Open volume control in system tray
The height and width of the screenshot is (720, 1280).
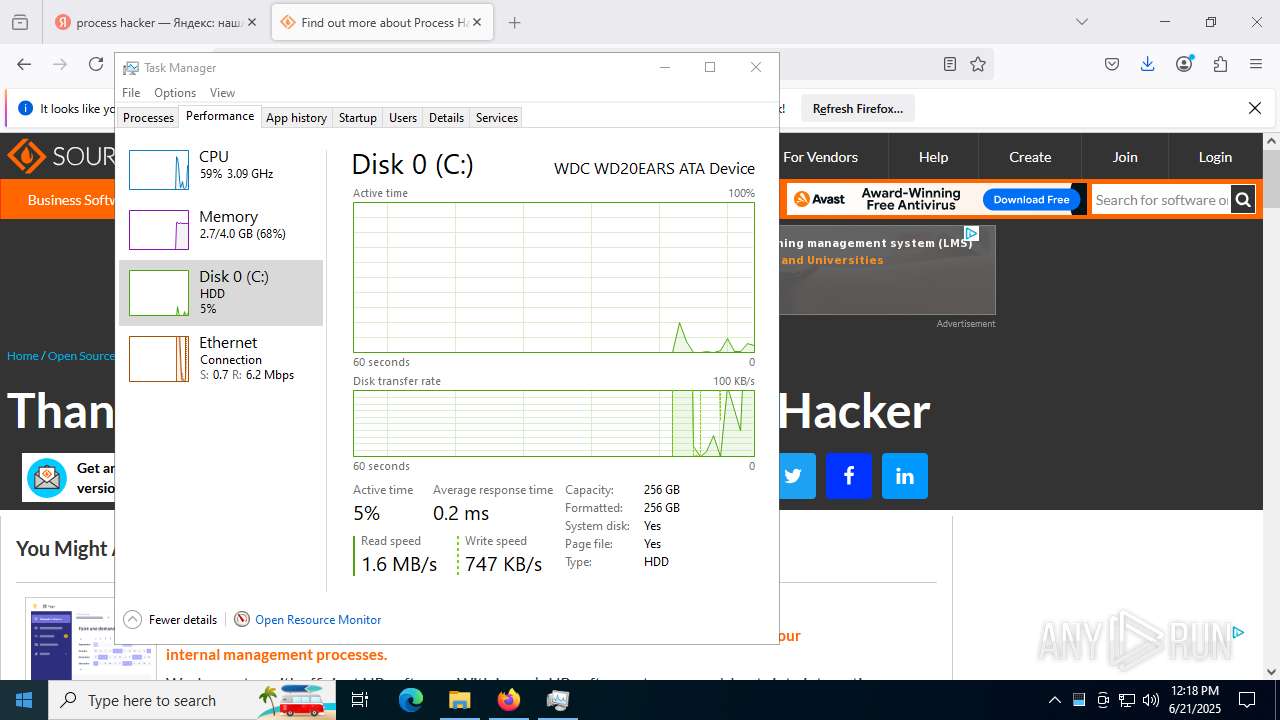1150,700
